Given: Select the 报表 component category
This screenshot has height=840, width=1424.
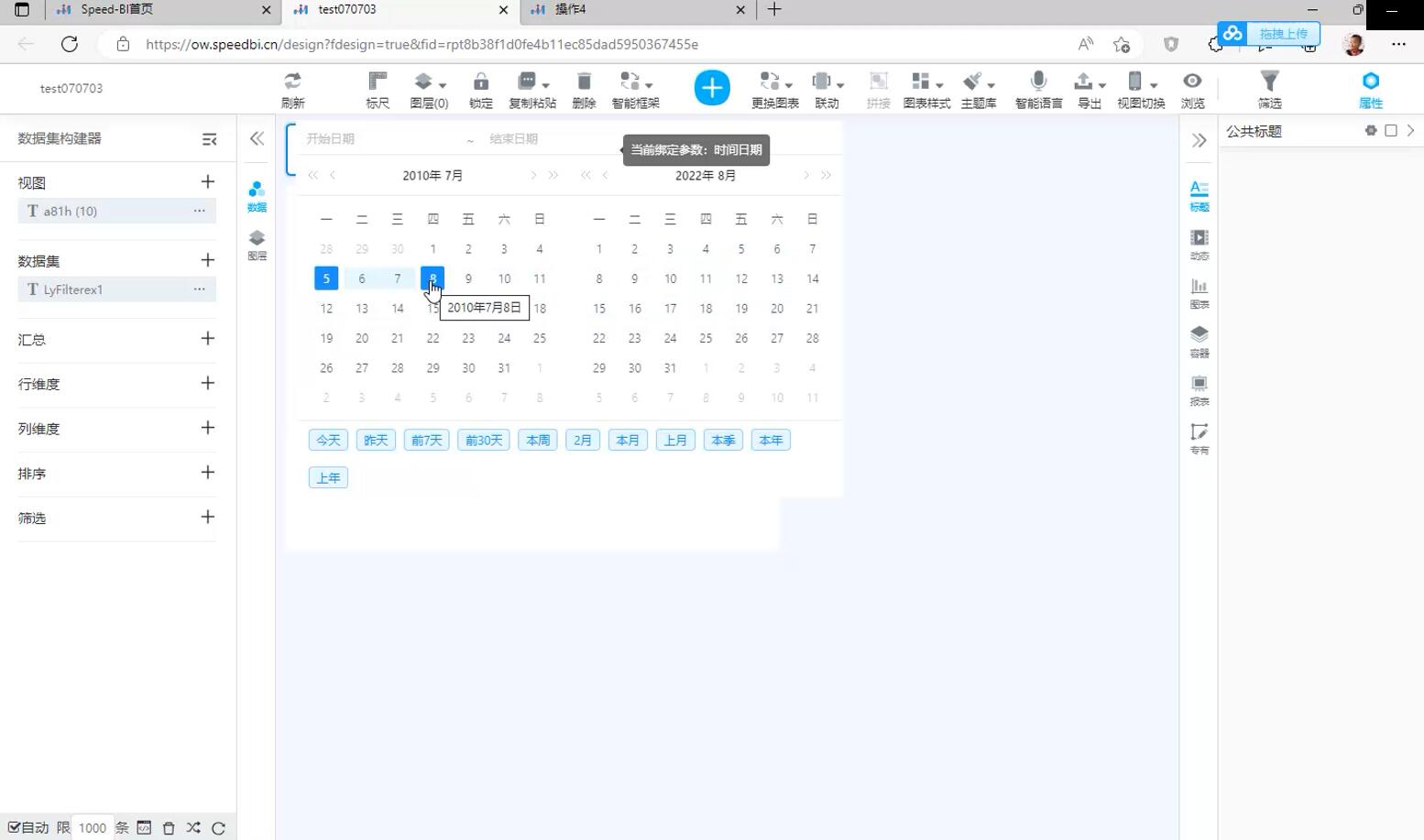Looking at the screenshot, I should pos(1199,391).
